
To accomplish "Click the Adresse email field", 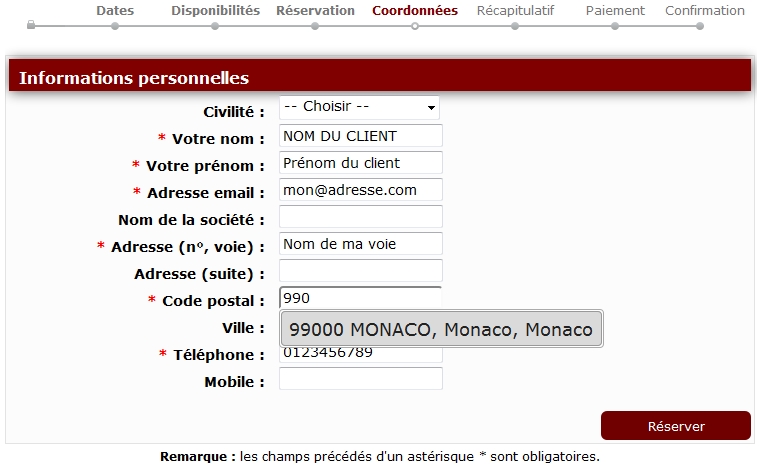I will click(x=360, y=190).
